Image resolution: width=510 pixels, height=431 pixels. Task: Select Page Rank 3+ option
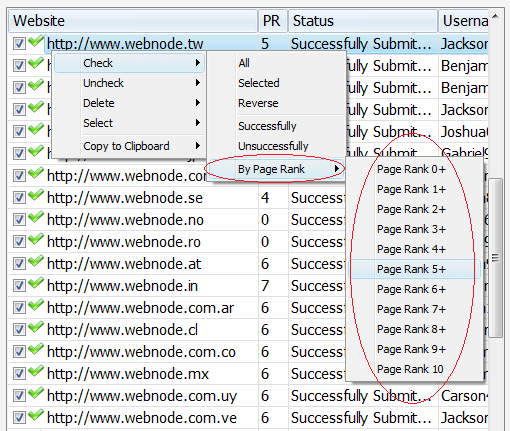(414, 229)
